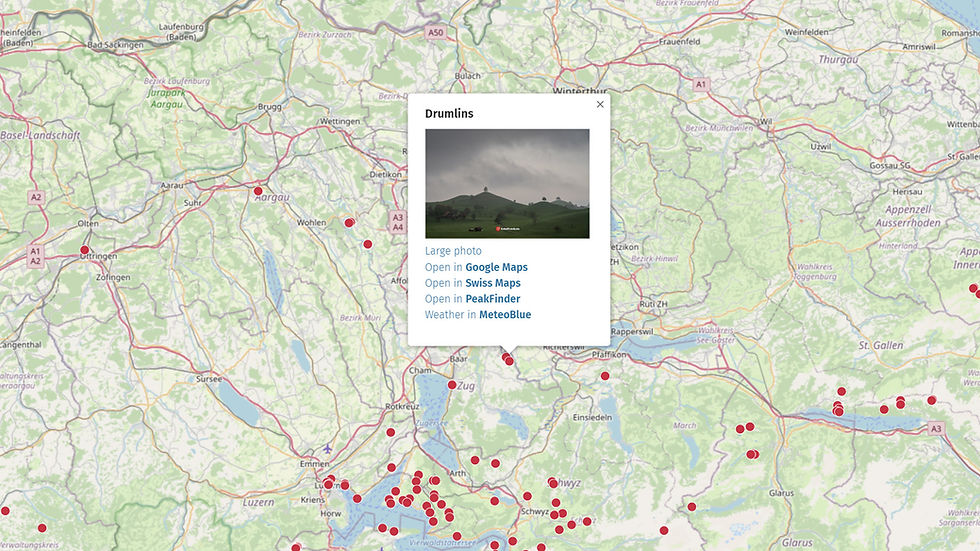Open the Drumlins photo thumbnail
Screen dimensions: 980x551
[507, 184]
